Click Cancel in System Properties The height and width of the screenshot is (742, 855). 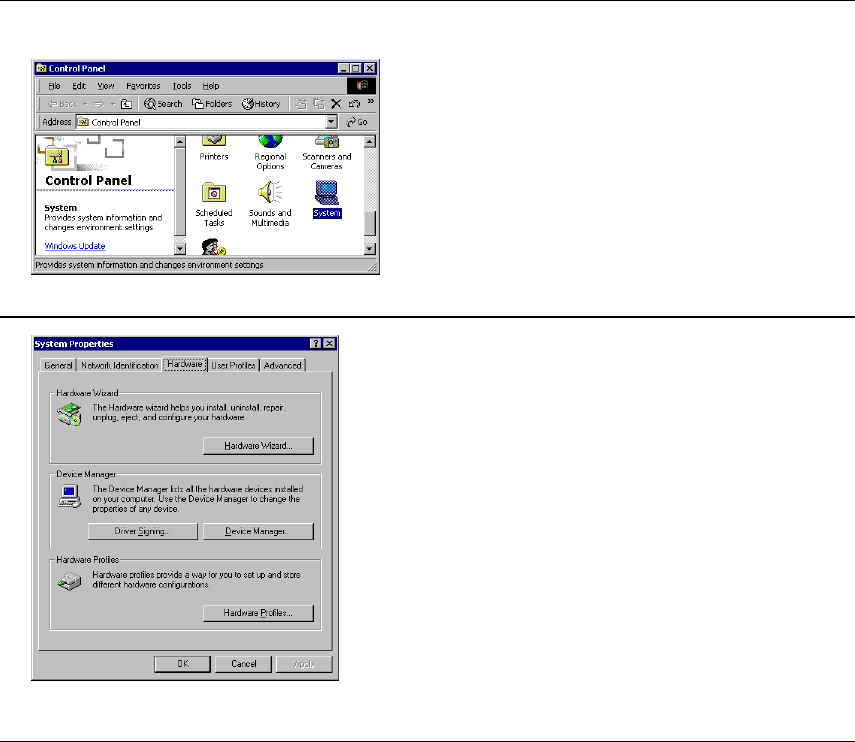coord(243,664)
